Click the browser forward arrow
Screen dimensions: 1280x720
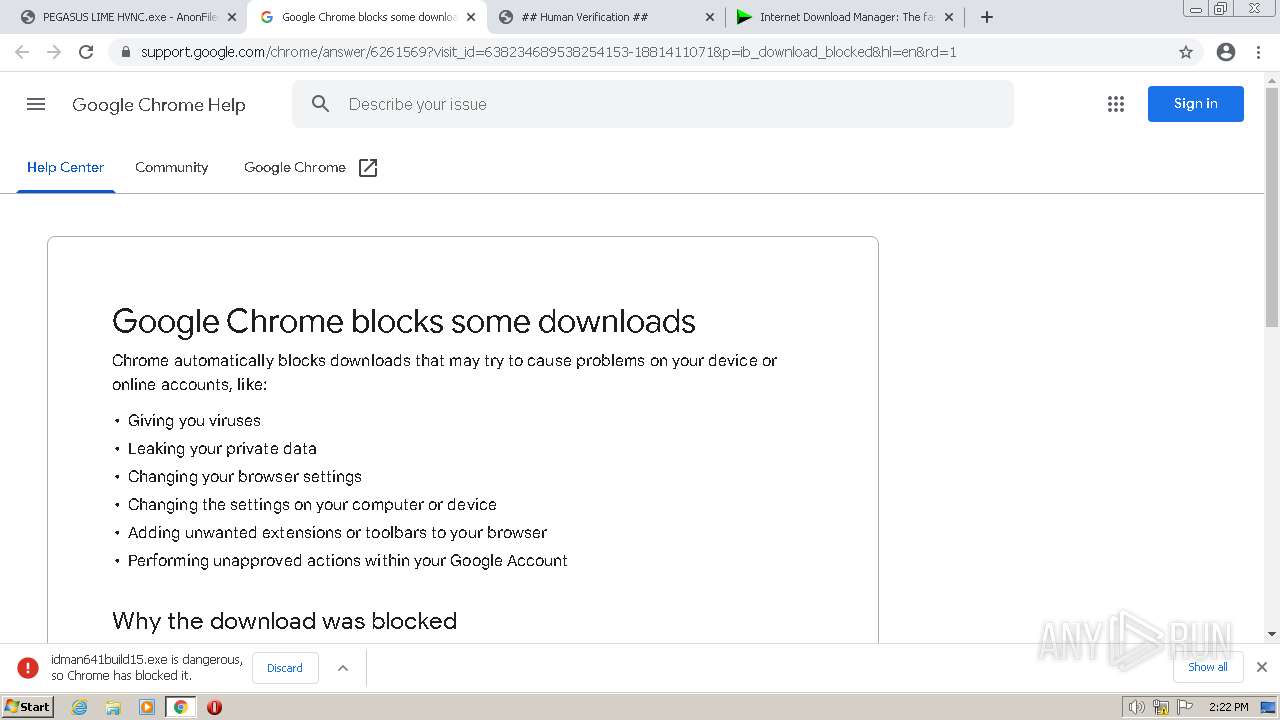pos(54,52)
